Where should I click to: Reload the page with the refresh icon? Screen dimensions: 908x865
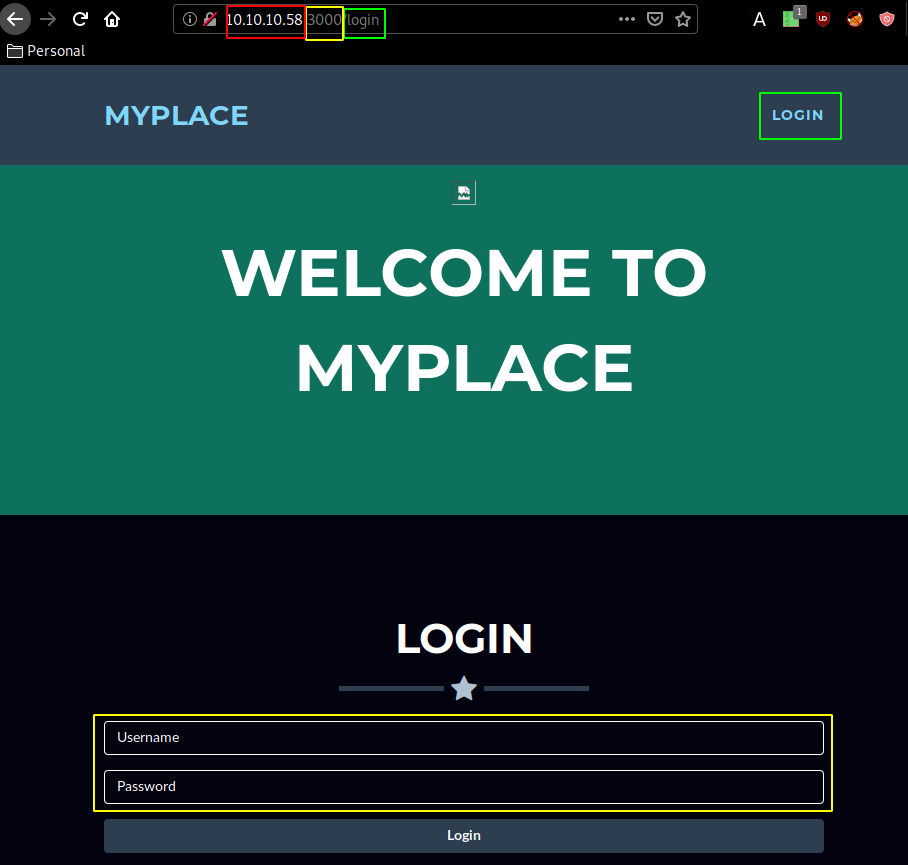pyautogui.click(x=80, y=19)
